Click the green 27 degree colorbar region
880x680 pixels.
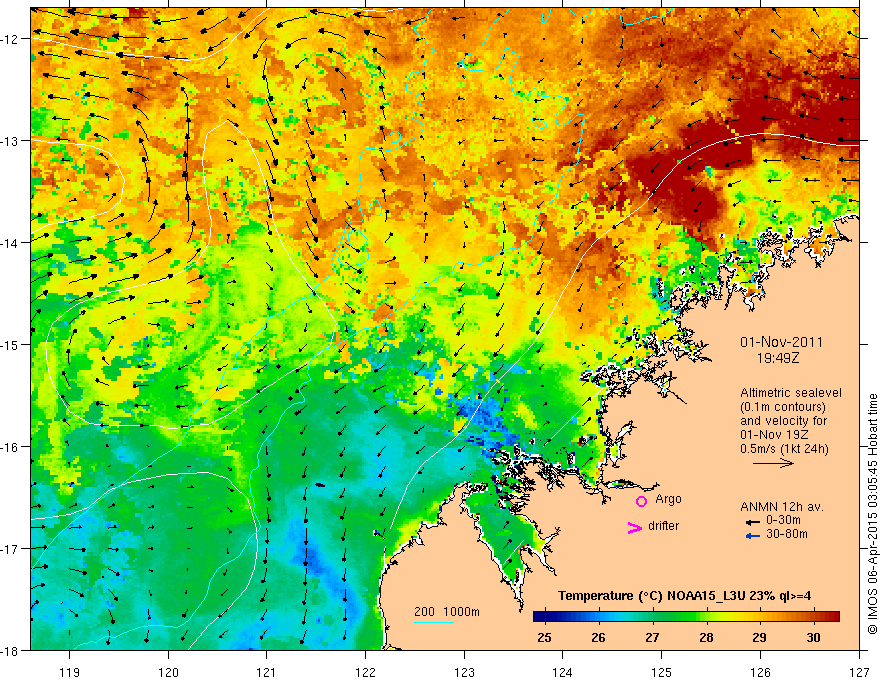tap(653, 617)
